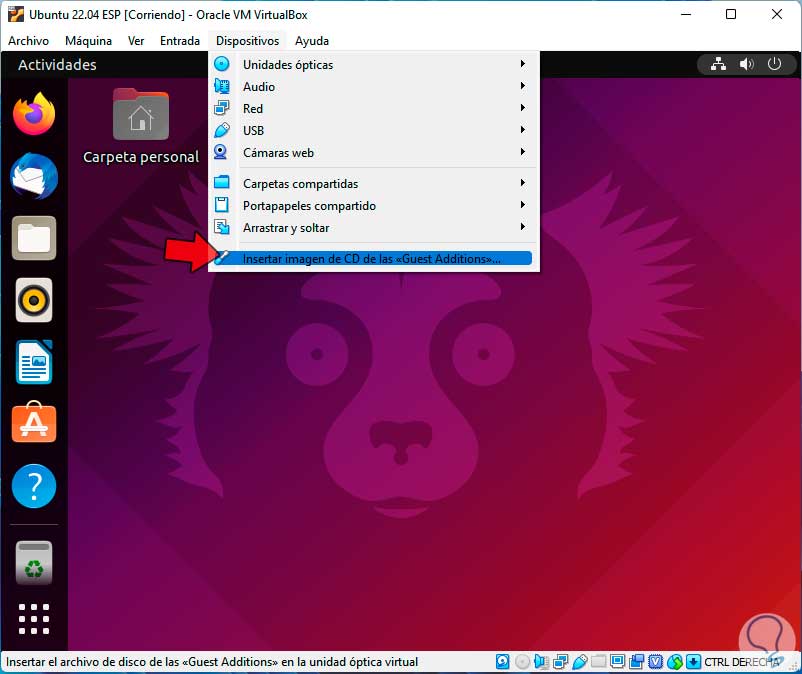Click the drag-and-drop icon beside Arrastrar y soltar
The height and width of the screenshot is (674, 802).
(x=221, y=227)
